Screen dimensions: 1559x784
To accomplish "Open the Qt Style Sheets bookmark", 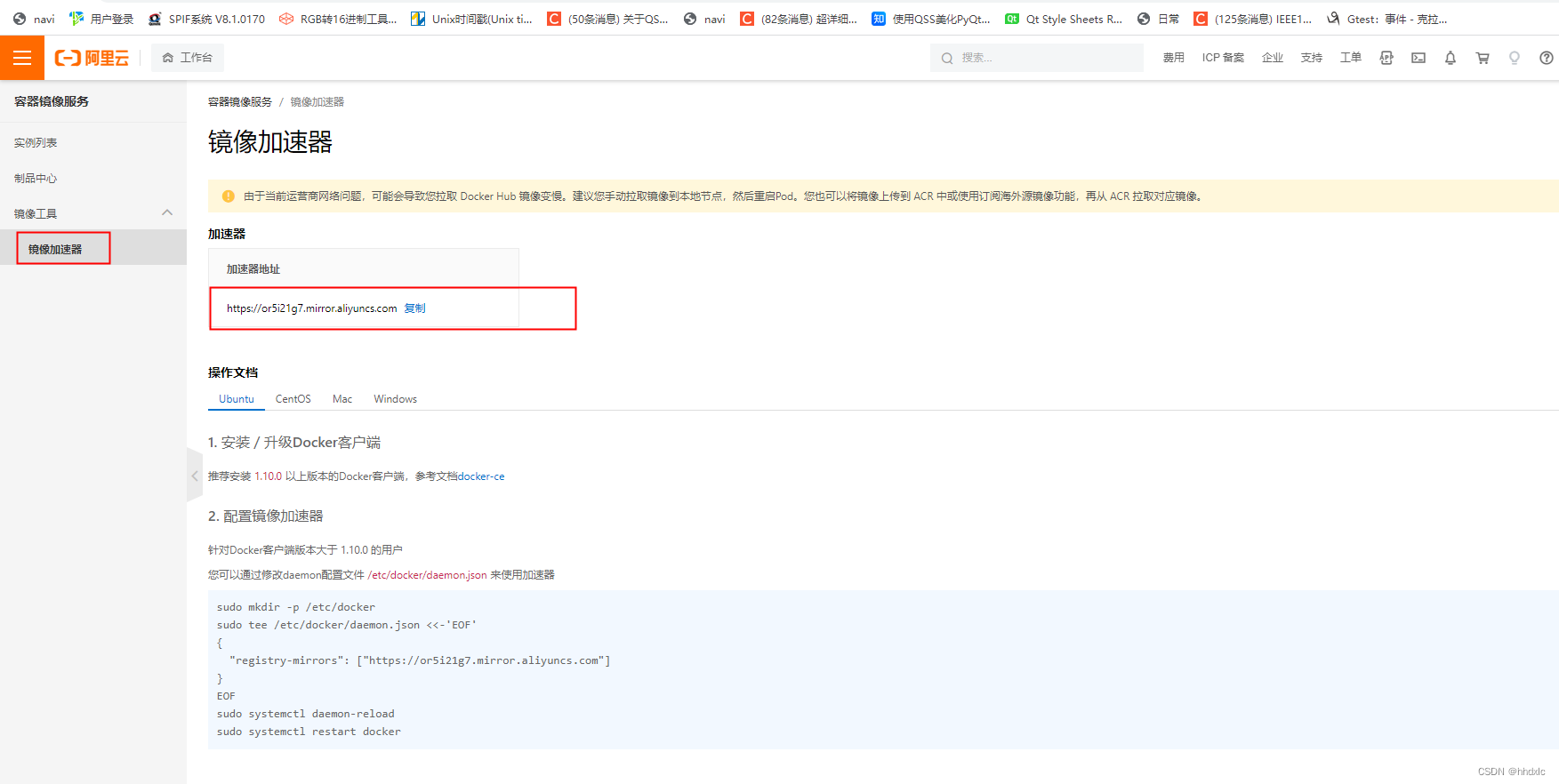I will click(x=1064, y=19).
